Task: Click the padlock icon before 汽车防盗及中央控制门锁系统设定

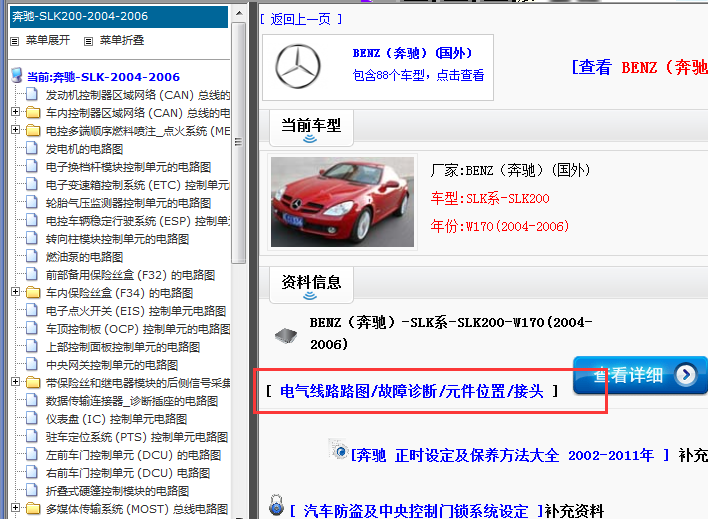Action: pyautogui.click(x=276, y=505)
